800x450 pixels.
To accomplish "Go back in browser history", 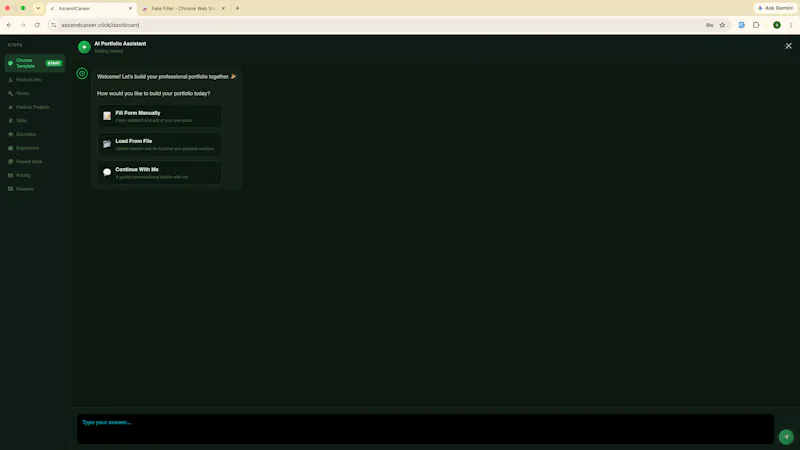I will 9,25.
